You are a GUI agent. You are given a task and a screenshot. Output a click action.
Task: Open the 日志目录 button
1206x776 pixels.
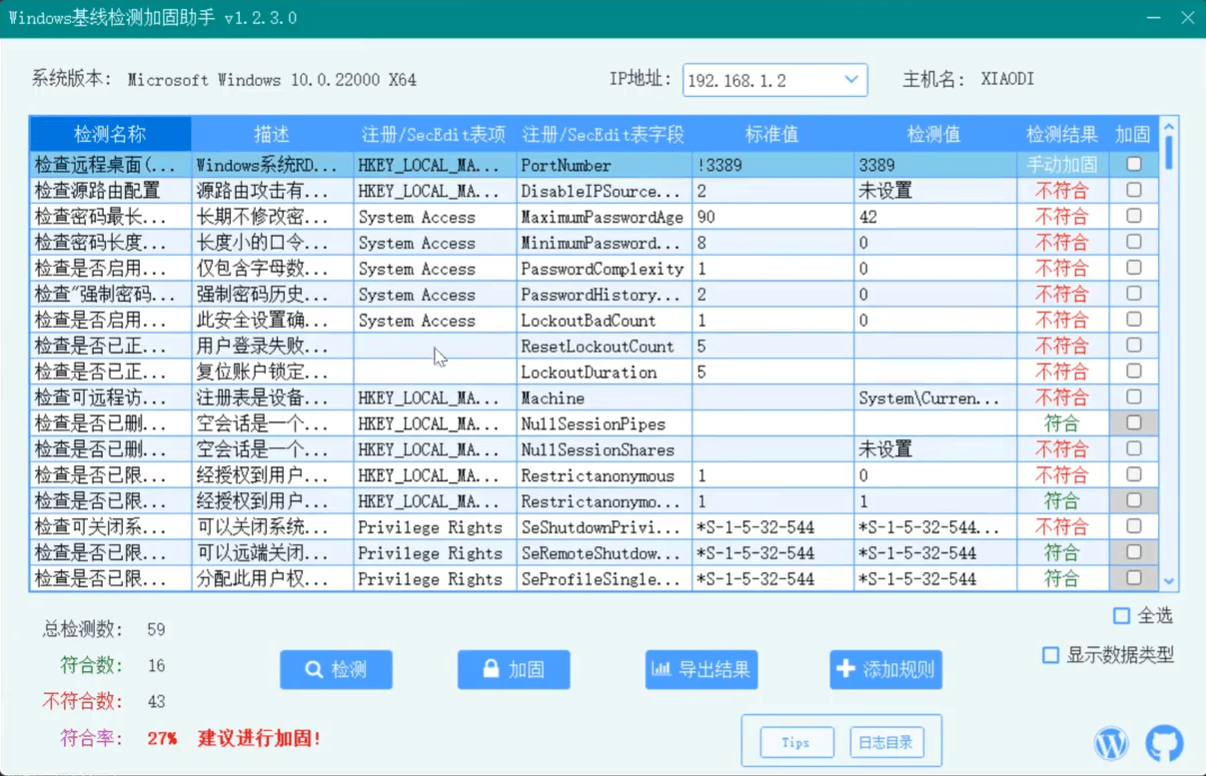point(886,742)
